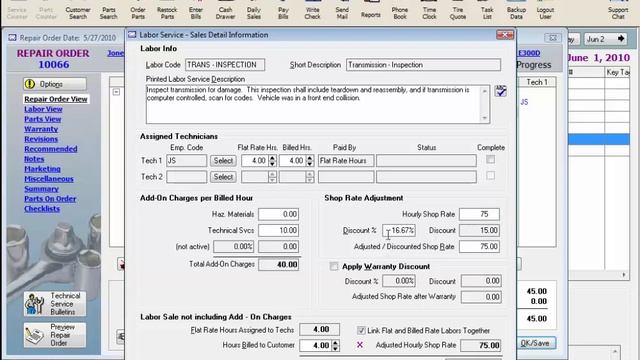Go to Repair Order View
The image size is (640, 360).
click(56, 99)
